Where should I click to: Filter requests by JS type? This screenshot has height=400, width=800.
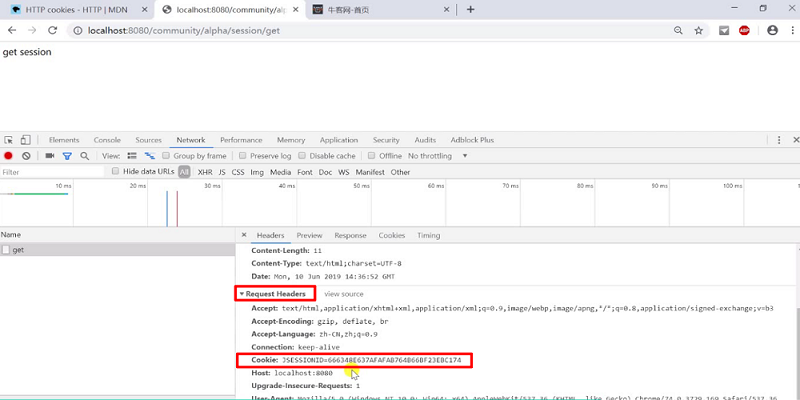(222, 172)
